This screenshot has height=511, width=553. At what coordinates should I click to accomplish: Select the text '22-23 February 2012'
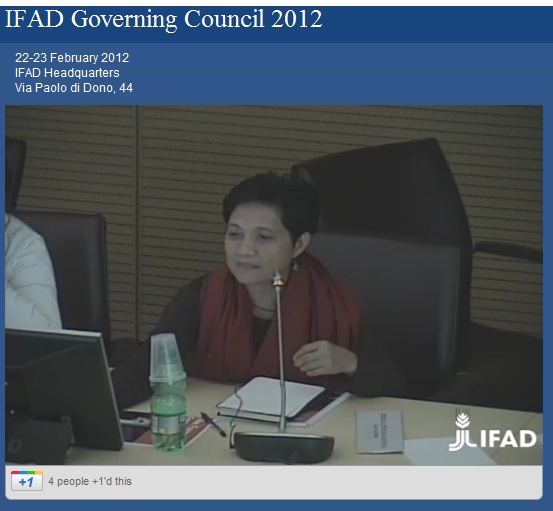click(72, 57)
